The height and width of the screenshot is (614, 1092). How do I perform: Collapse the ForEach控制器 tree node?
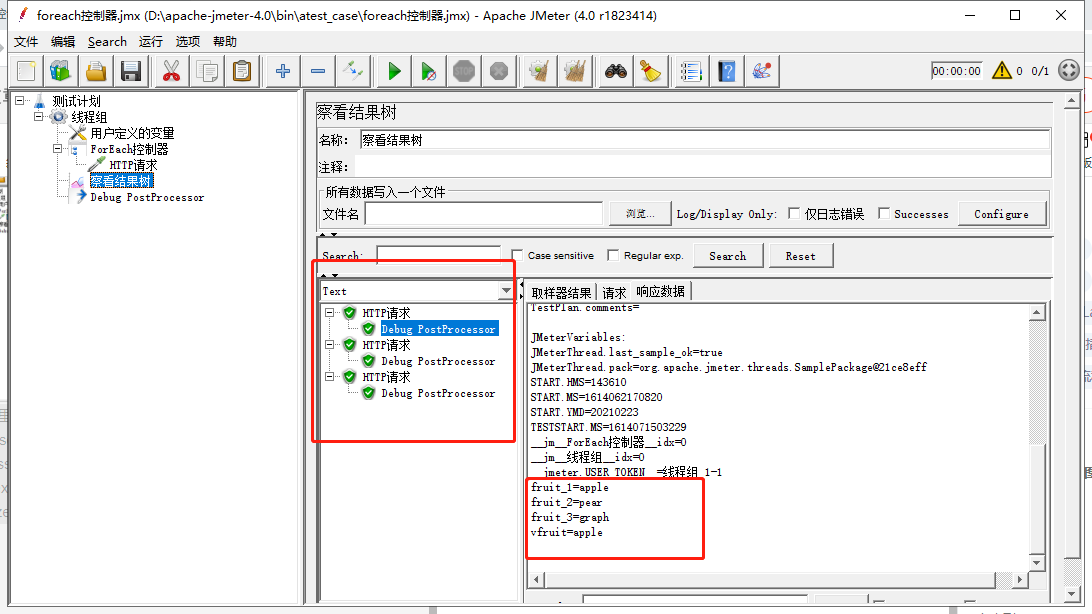[x=58, y=149]
